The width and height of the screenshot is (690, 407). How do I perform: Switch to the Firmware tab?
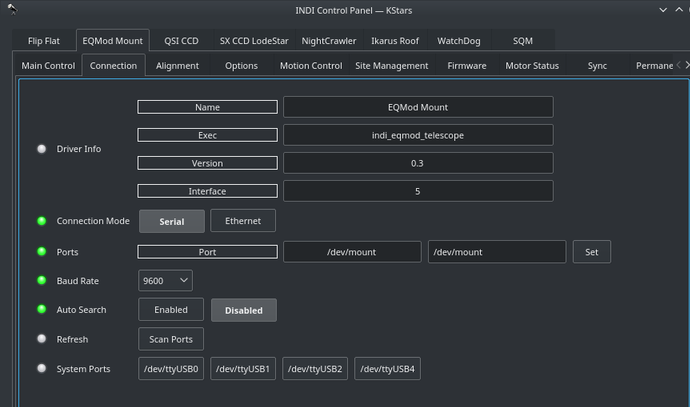(466, 66)
